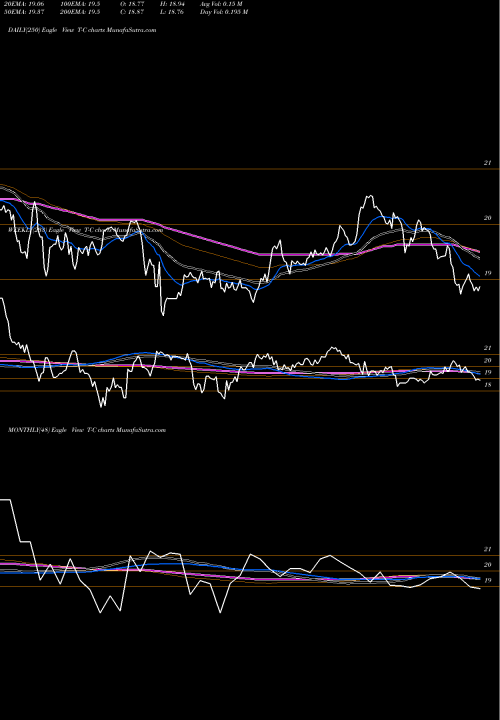Image resolution: width=500 pixels, height=720 pixels.
Task: Click the weekly chart's 21 axis label
Action: pos(488,348)
